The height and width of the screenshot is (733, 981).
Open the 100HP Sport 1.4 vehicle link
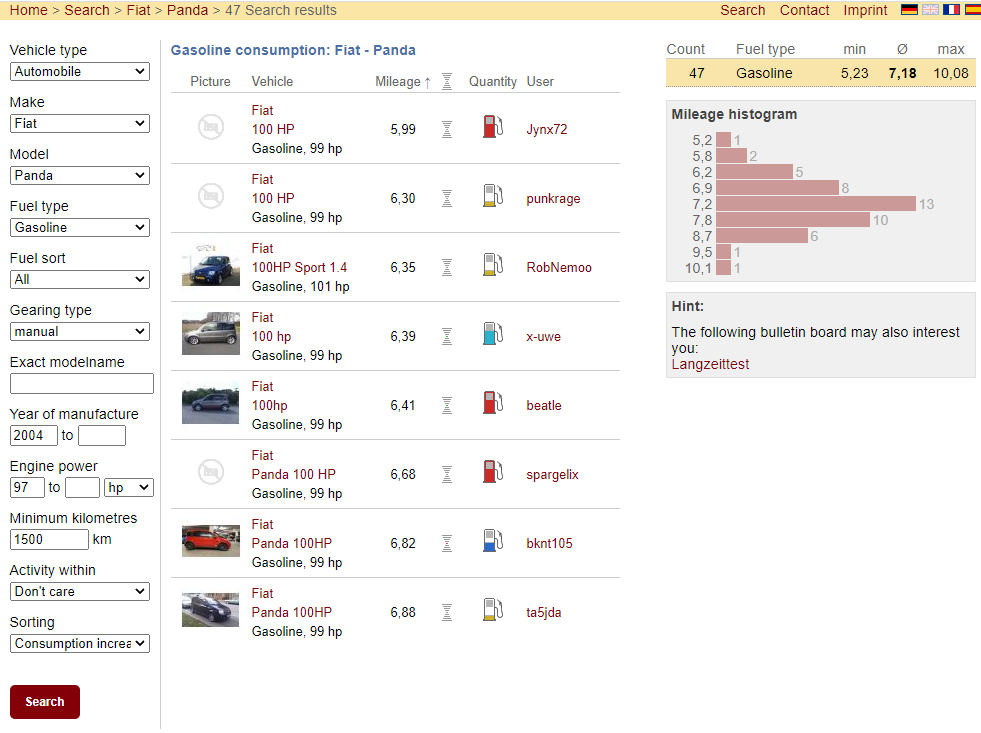point(299,267)
